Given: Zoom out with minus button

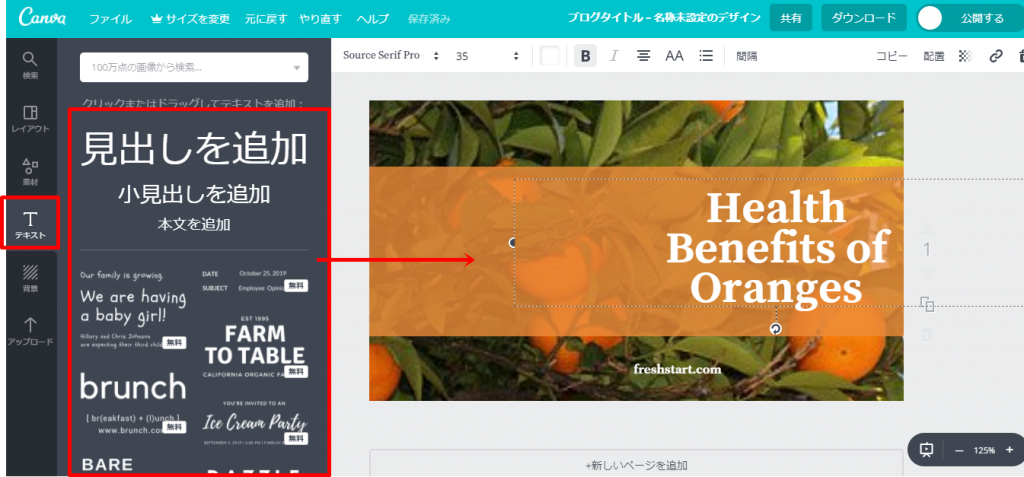Looking at the screenshot, I should [959, 450].
